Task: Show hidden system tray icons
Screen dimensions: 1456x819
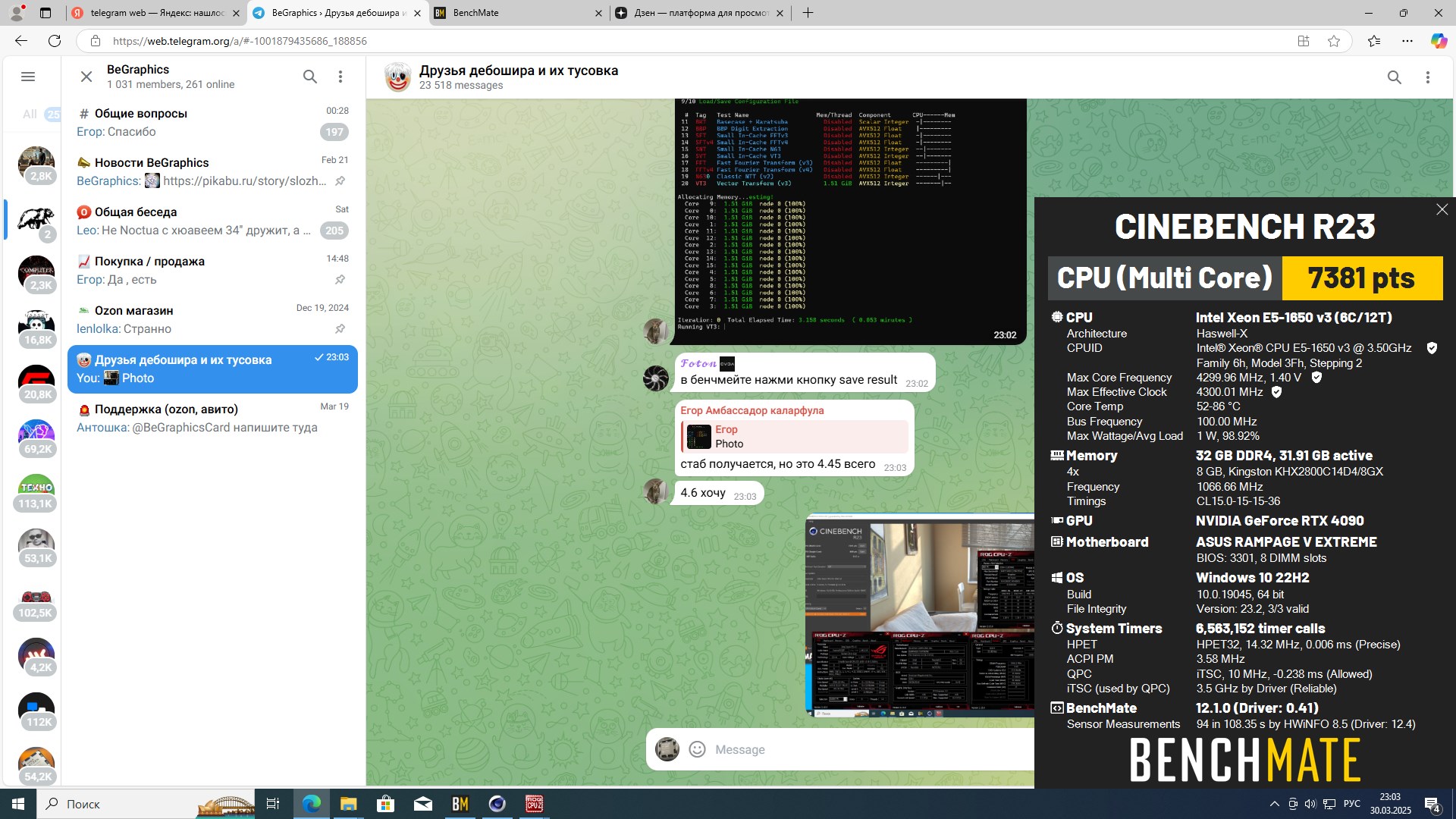Action: coord(1274,804)
